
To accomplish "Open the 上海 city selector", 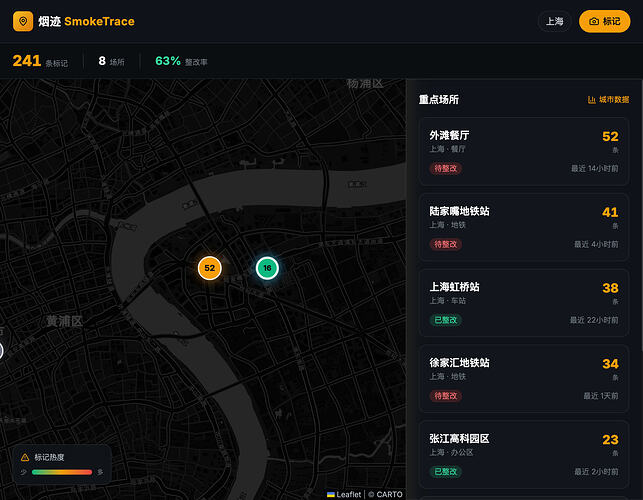I will click(554, 21).
